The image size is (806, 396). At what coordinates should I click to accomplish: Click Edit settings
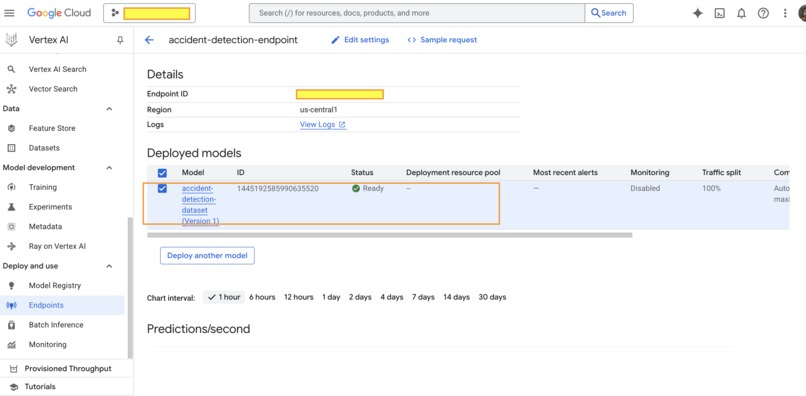coord(360,40)
